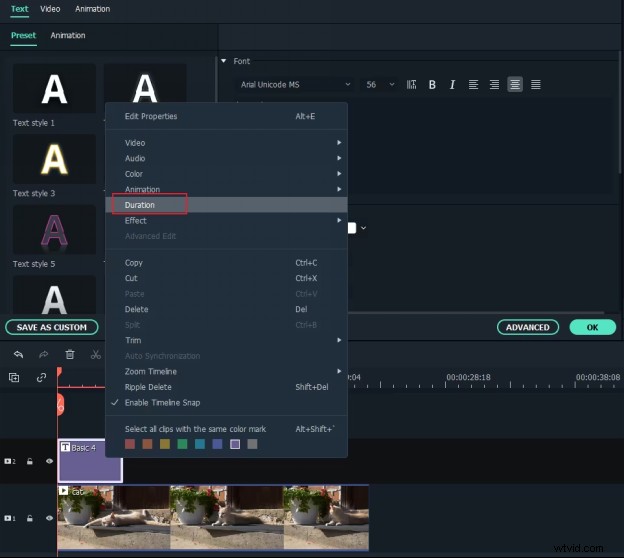Image resolution: width=624 pixels, height=558 pixels.
Task: Choose Ripple Delete menu entry
Action: [x=226, y=387]
